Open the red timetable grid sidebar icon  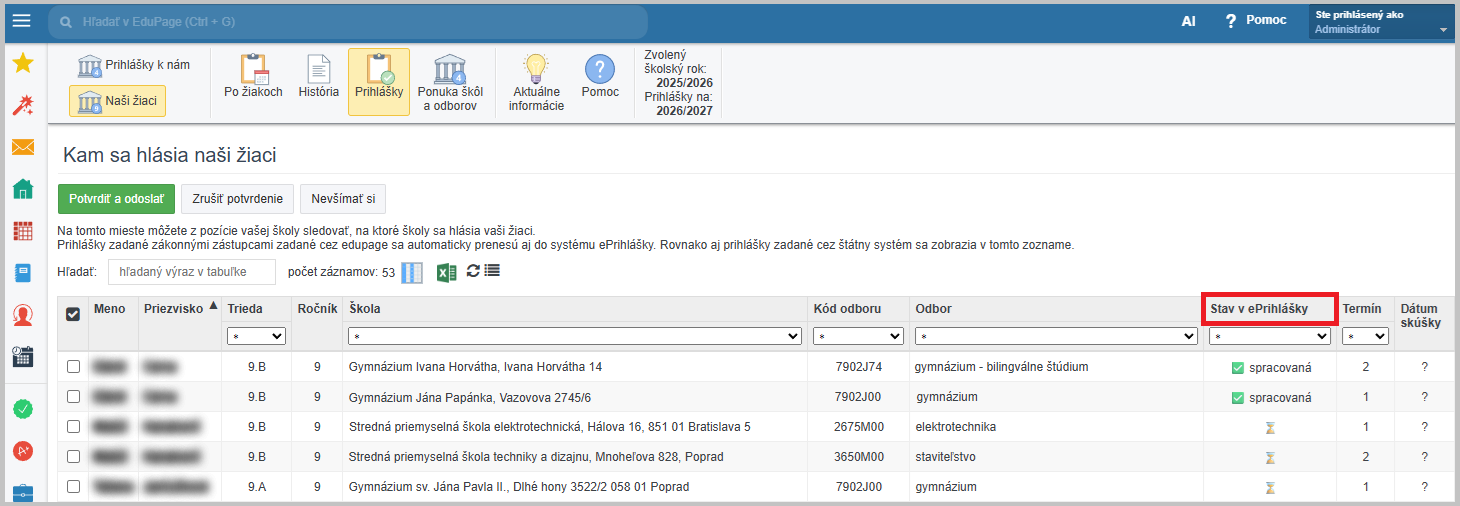click(x=22, y=231)
